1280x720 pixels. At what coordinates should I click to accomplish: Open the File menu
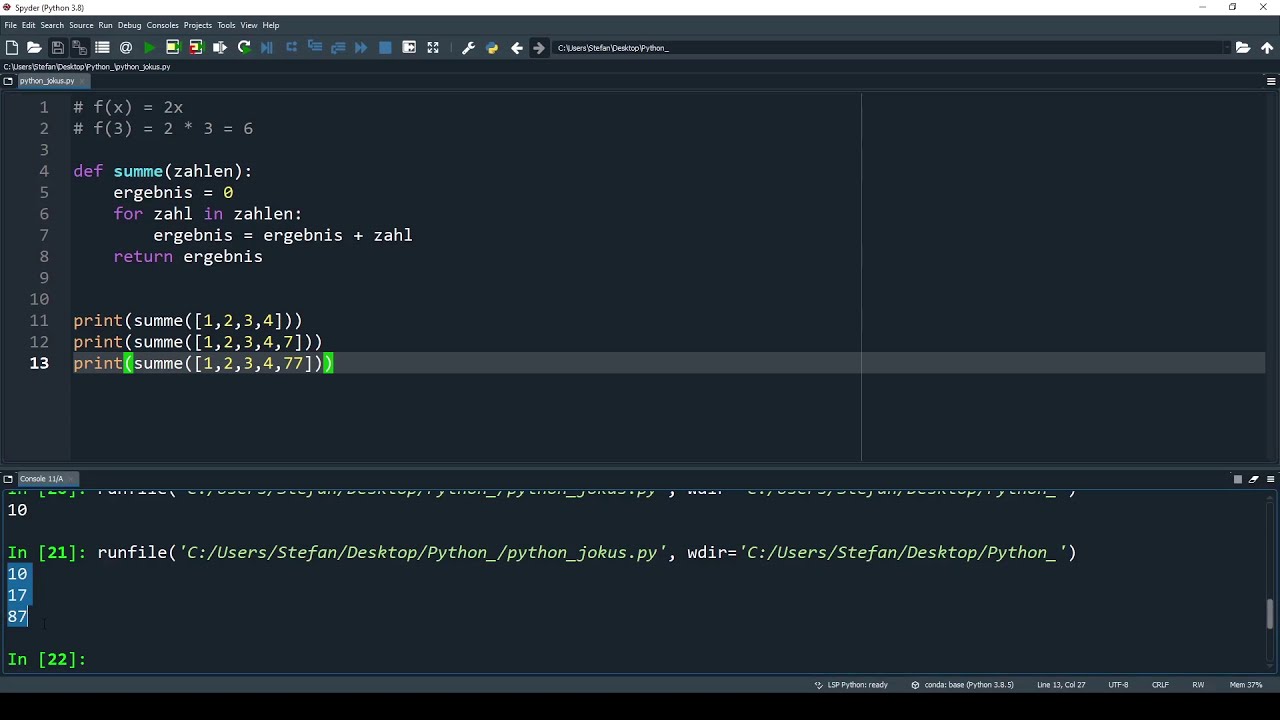[10, 25]
